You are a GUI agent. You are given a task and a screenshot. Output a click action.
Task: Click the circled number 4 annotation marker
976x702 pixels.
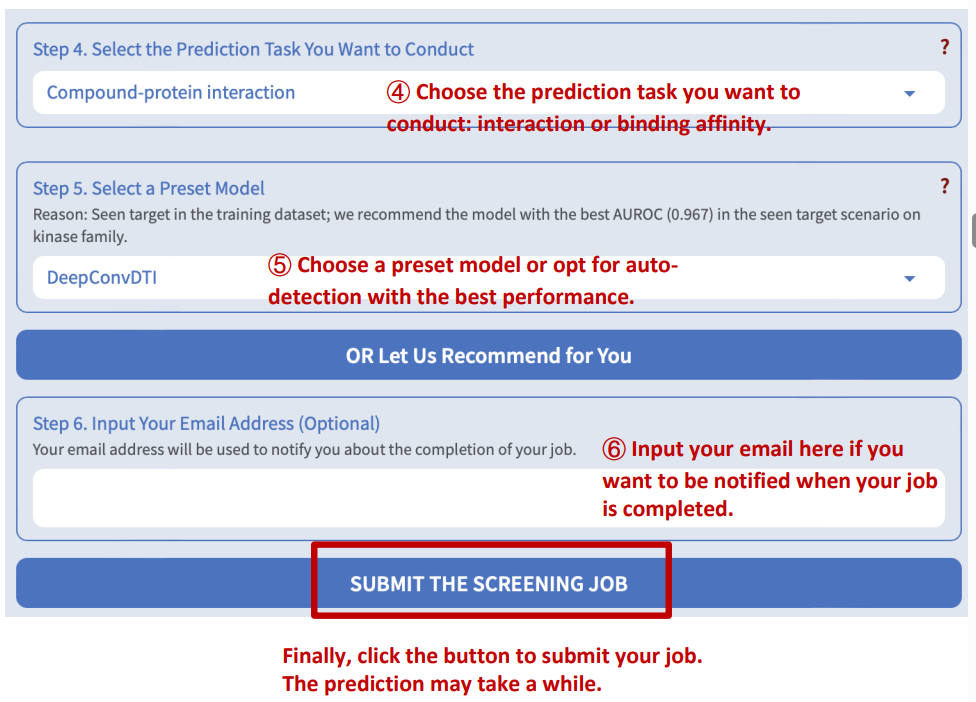pyautogui.click(x=398, y=92)
